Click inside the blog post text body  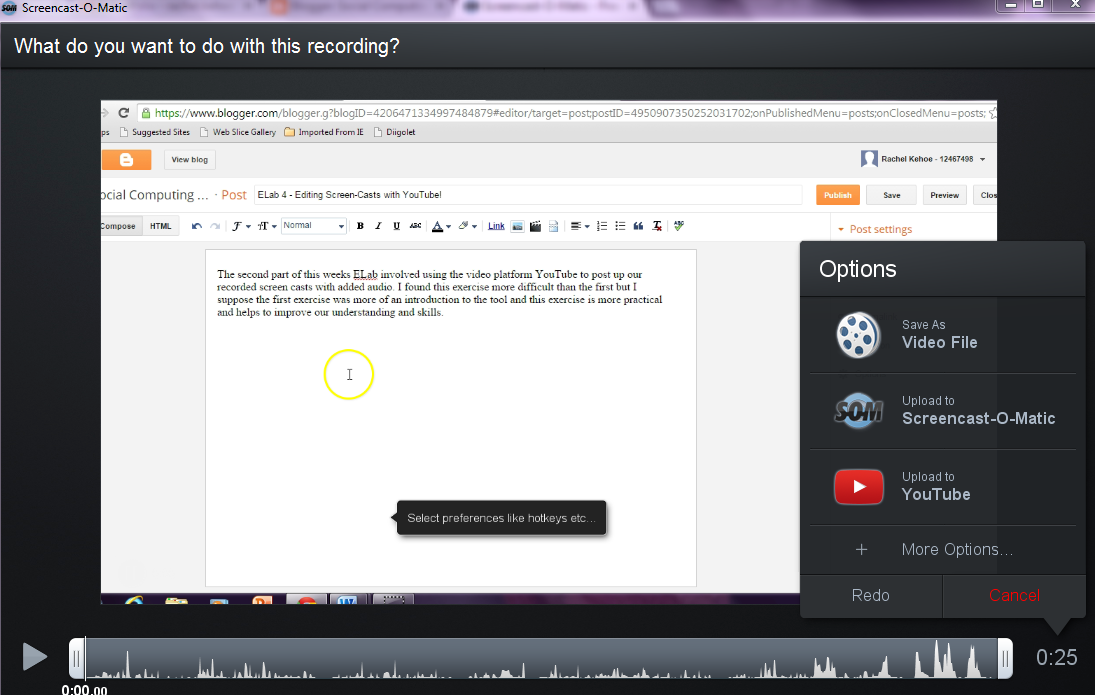[x=450, y=418]
